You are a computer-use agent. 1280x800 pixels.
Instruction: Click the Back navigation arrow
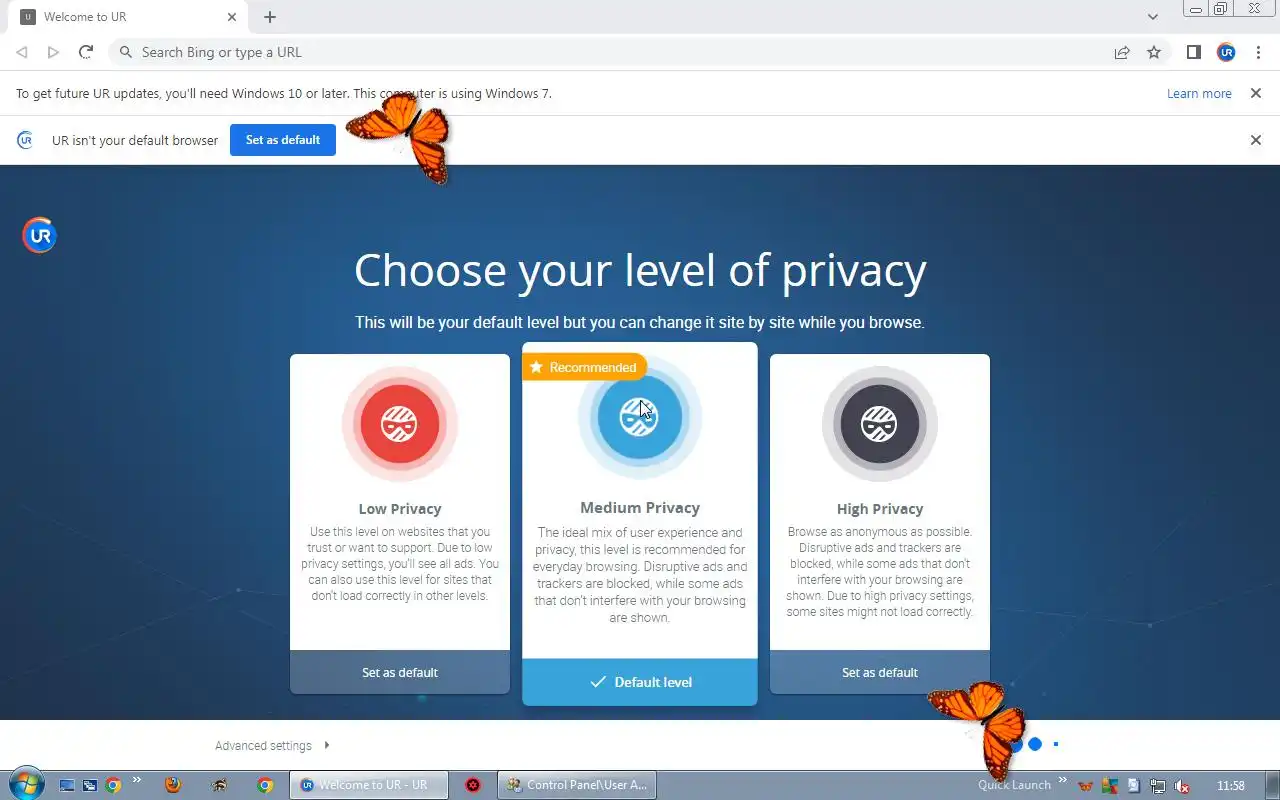coord(22,52)
